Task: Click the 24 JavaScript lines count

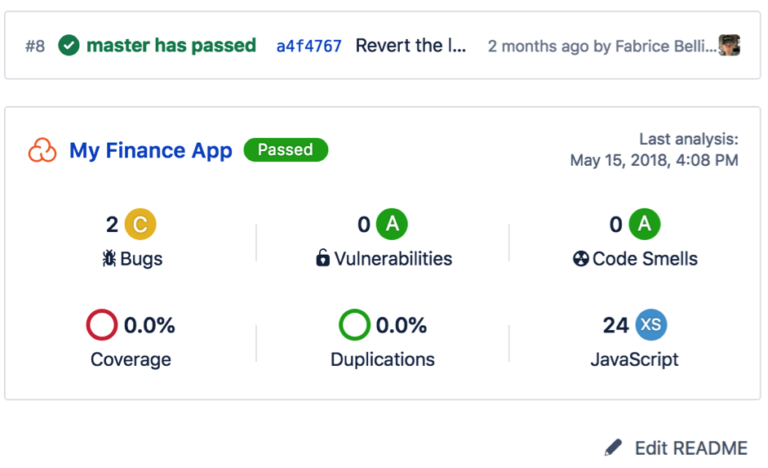Action: pyautogui.click(x=616, y=325)
